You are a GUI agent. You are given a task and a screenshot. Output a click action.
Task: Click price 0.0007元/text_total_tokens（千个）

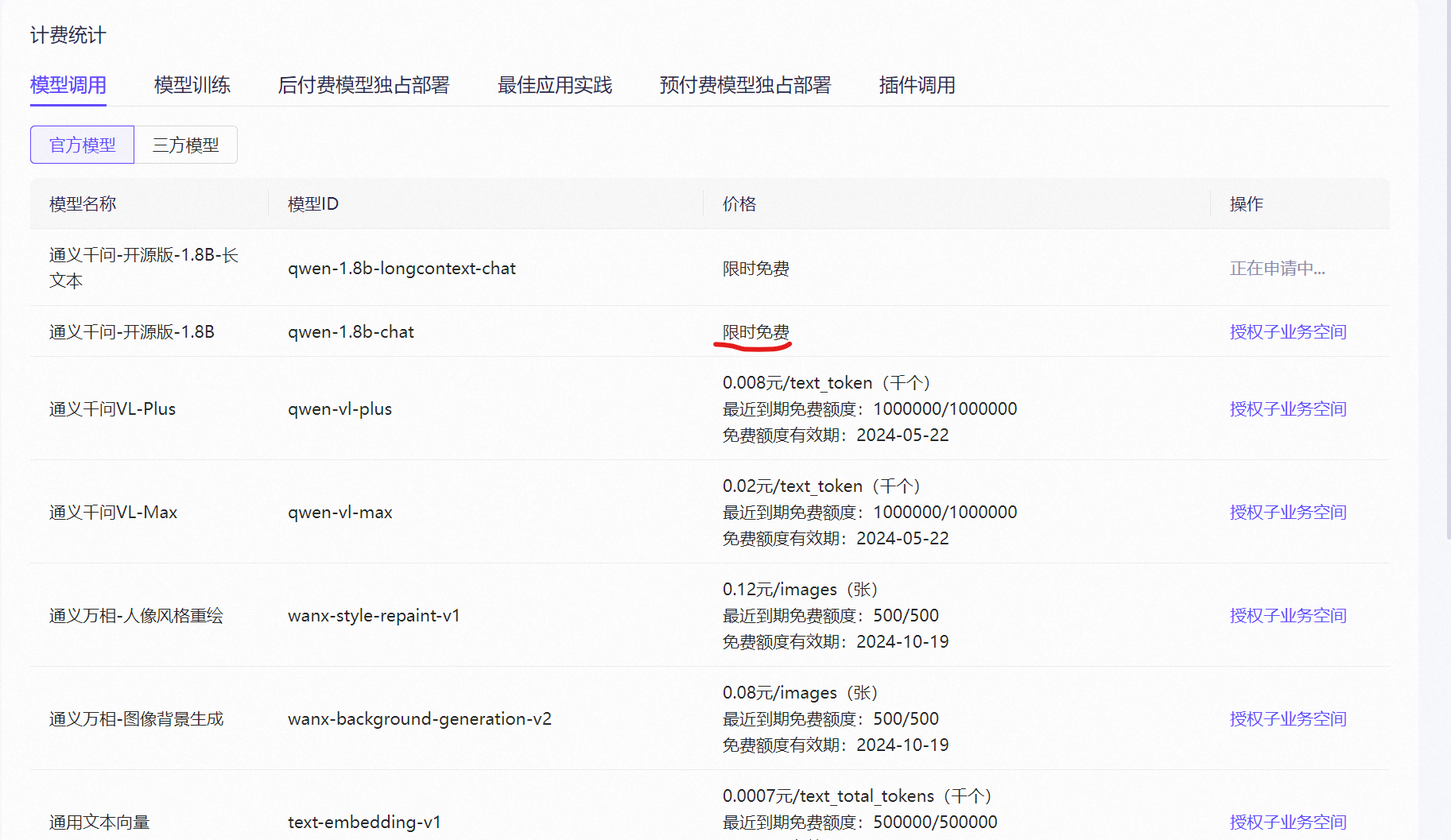pos(857,796)
